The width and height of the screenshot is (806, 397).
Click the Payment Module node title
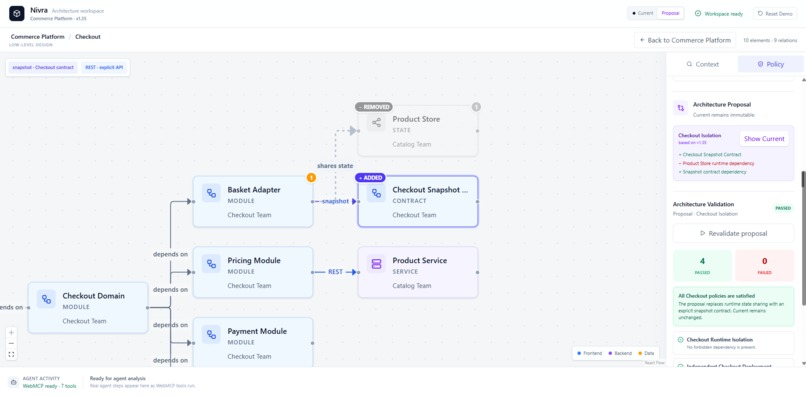[x=257, y=331]
